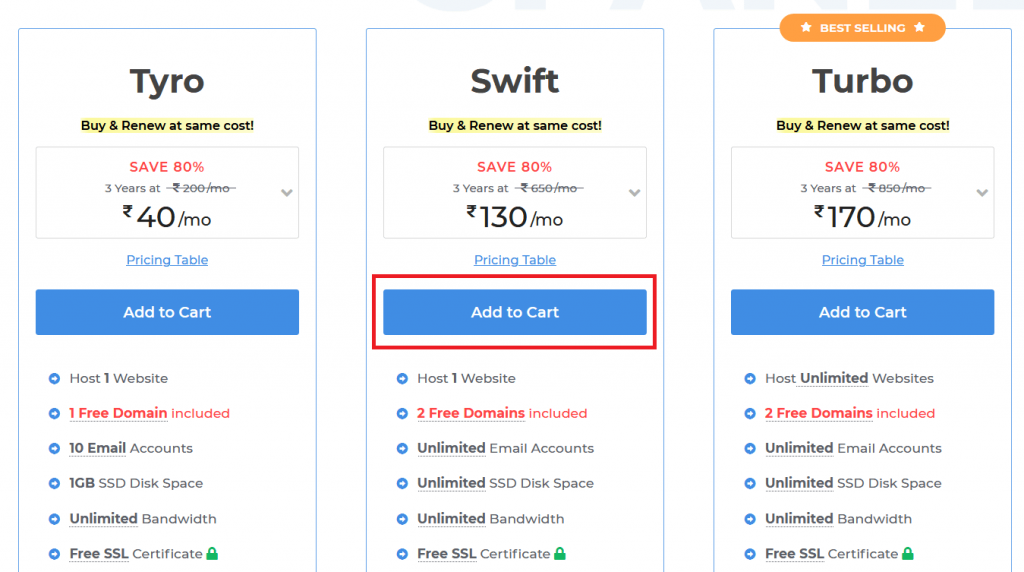Add the Swift plan to cart

pos(515,312)
